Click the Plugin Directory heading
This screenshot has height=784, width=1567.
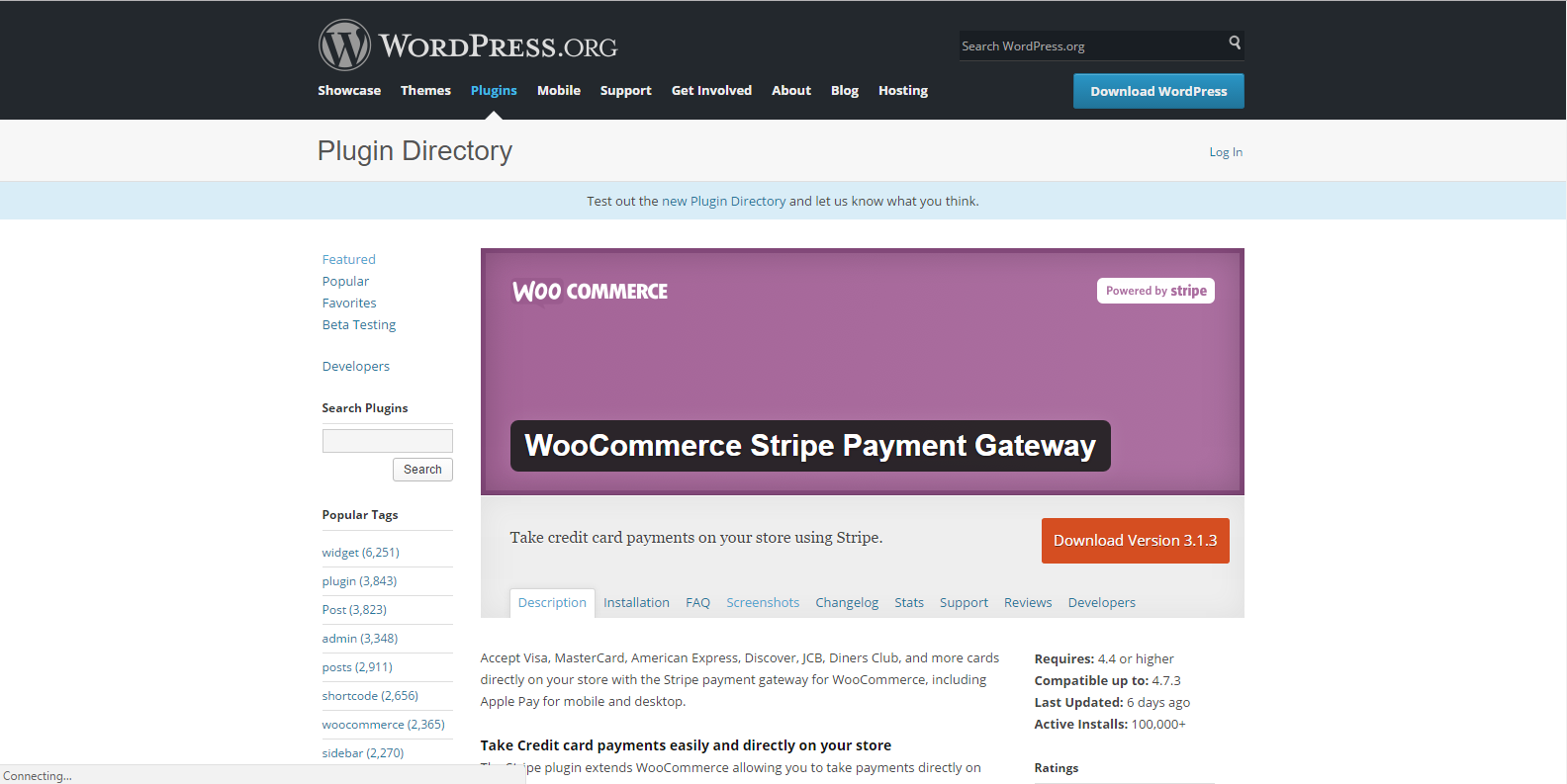click(415, 150)
